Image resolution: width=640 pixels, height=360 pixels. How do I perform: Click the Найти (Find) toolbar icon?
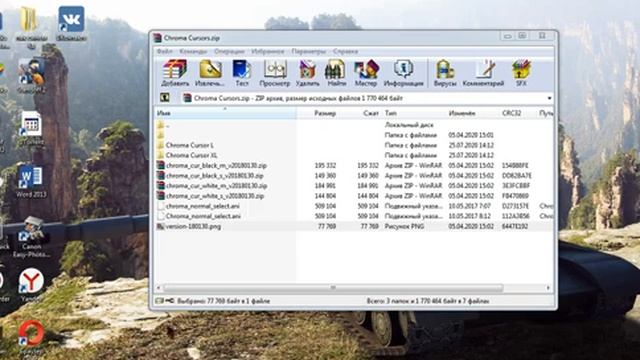click(336, 73)
